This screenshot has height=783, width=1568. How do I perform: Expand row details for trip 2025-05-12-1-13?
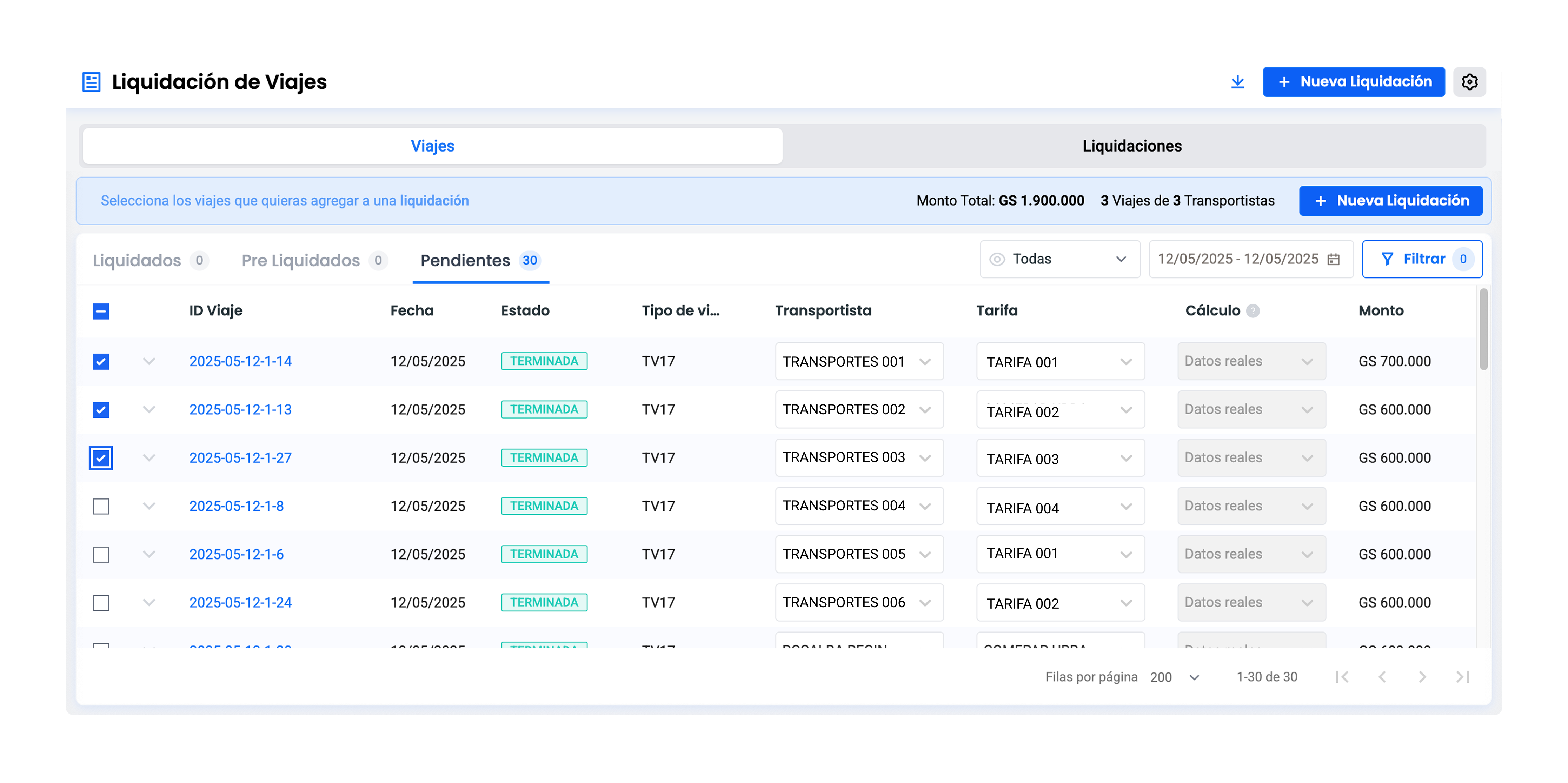pyautogui.click(x=149, y=409)
